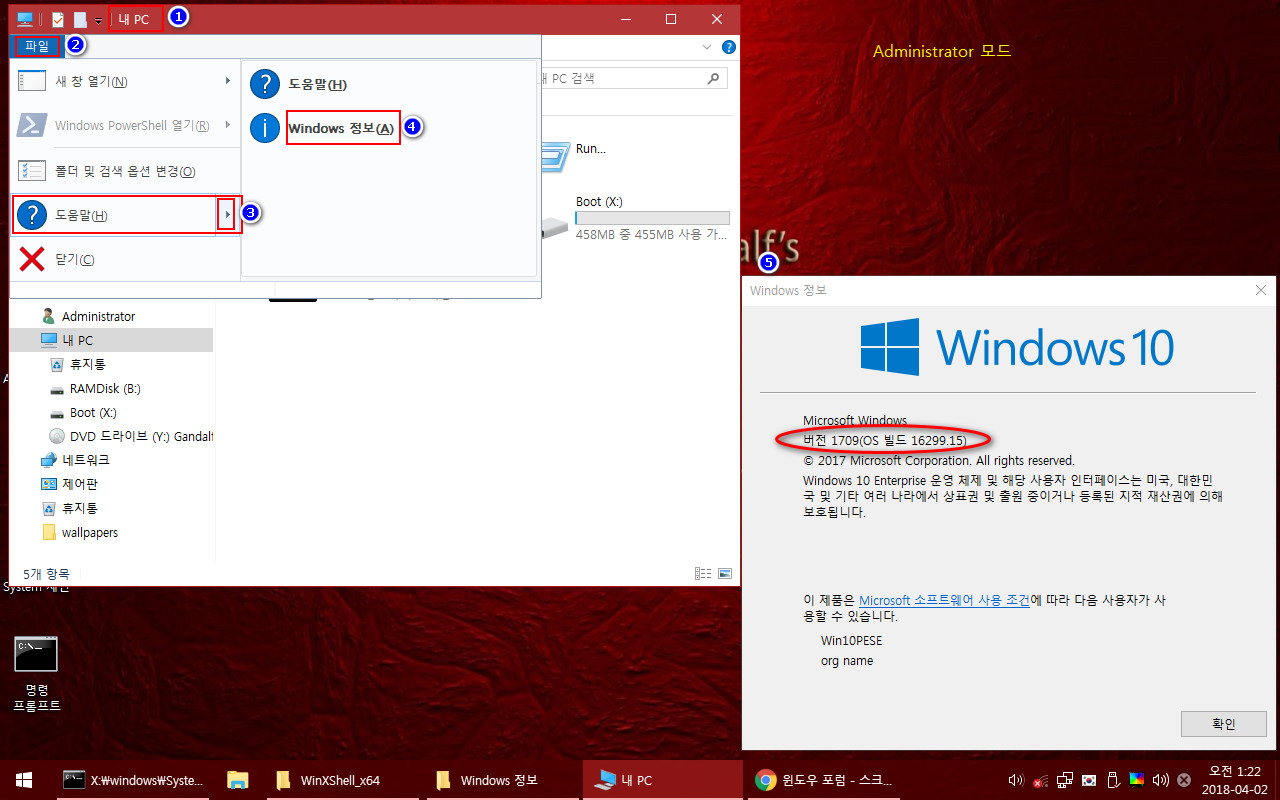Click the 확인 button in Windows 정보
1280x800 pixels.
pos(1224,724)
